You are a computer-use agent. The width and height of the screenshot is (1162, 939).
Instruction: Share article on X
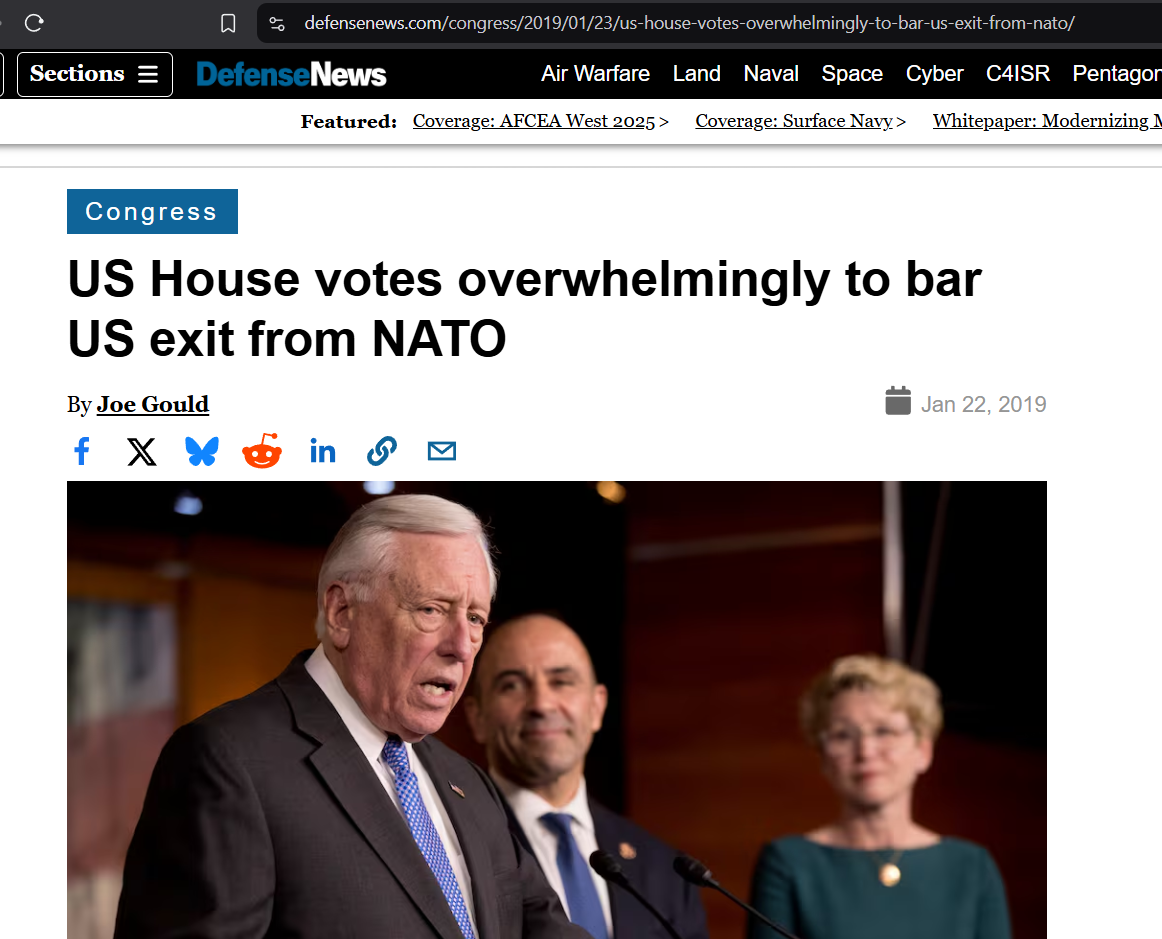[x=142, y=451]
